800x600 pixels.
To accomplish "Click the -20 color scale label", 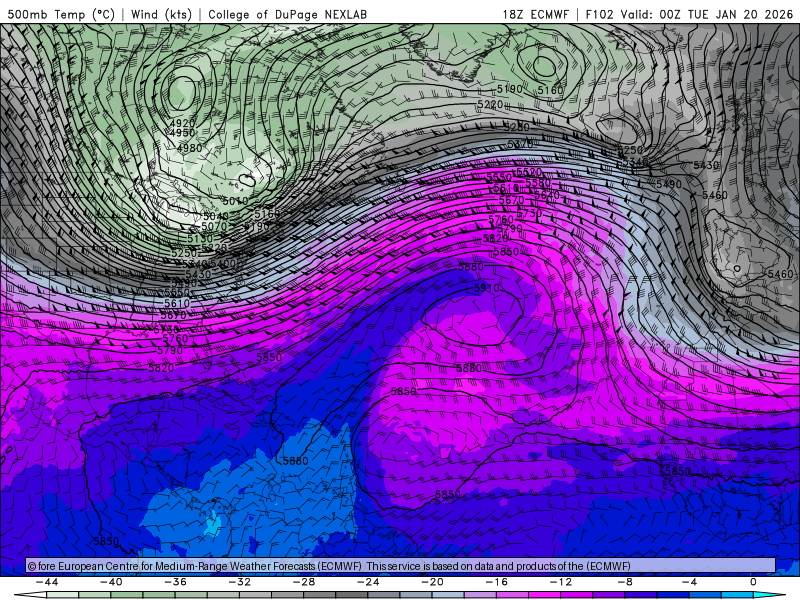I will [432, 582].
